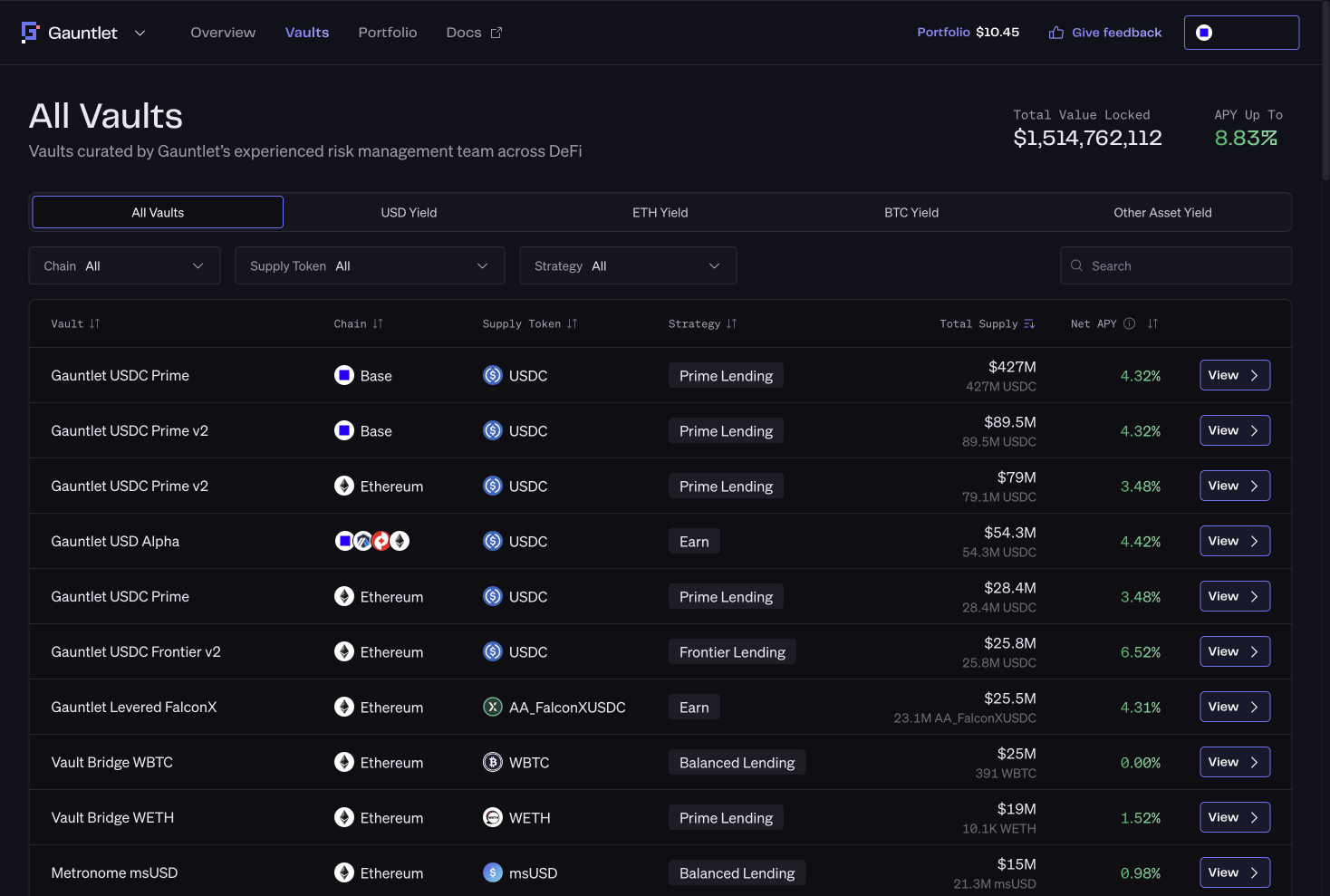The width and height of the screenshot is (1330, 896).
Task: Click the 8.83% APY Up To value
Action: pos(1246,138)
